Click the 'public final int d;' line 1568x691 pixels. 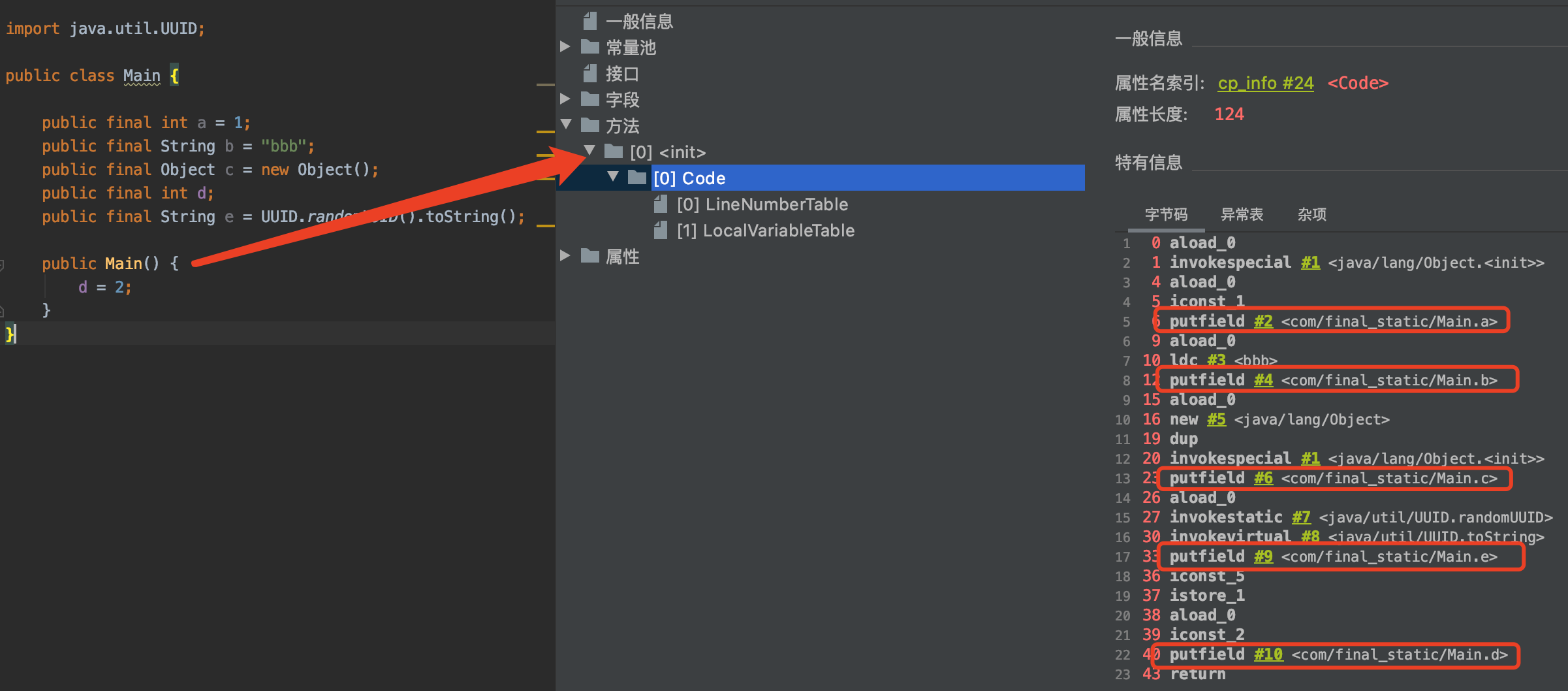coord(128,193)
